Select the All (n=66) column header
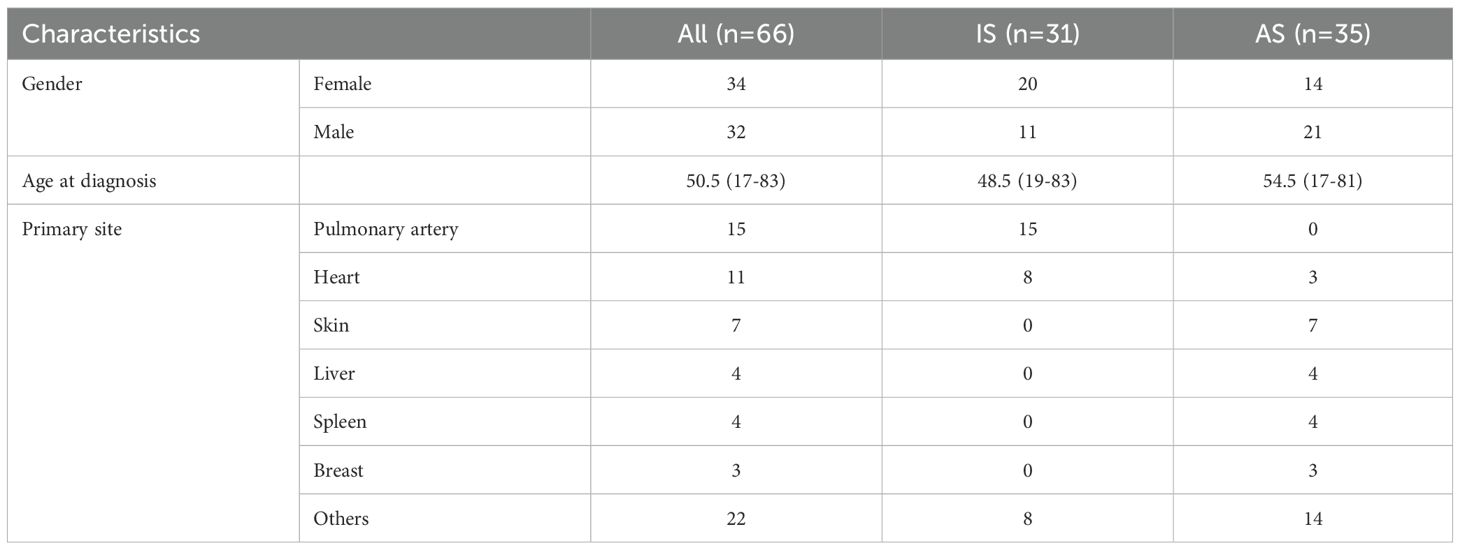The image size is (1460, 550). [x=735, y=33]
